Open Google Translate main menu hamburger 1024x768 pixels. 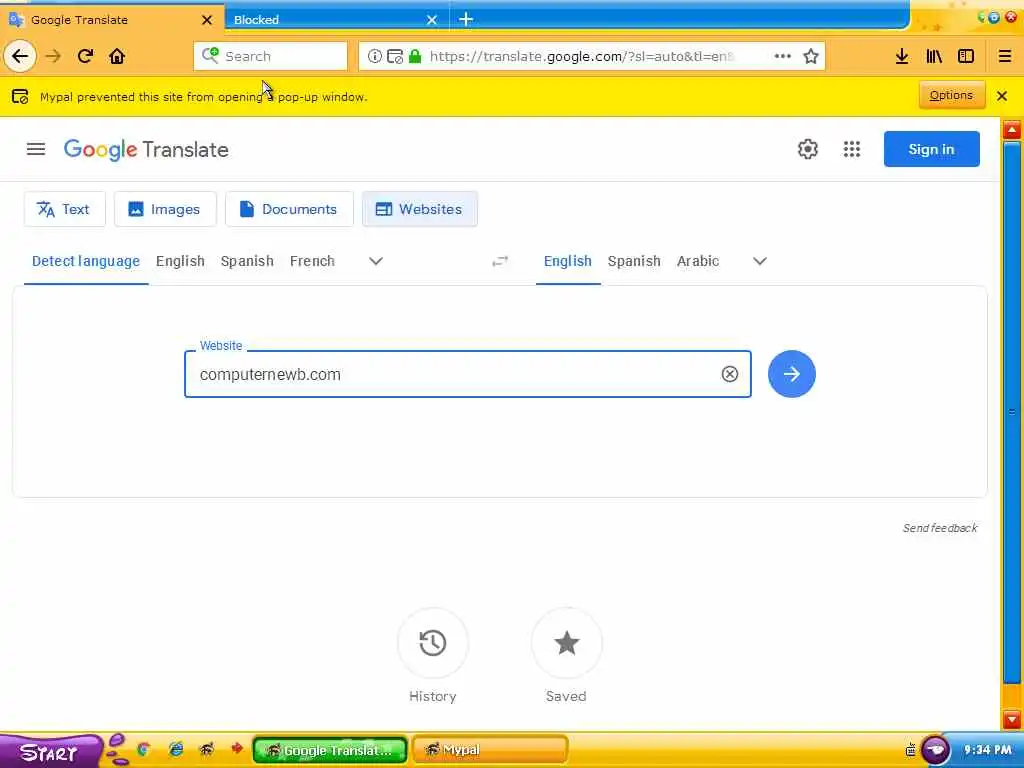36,150
